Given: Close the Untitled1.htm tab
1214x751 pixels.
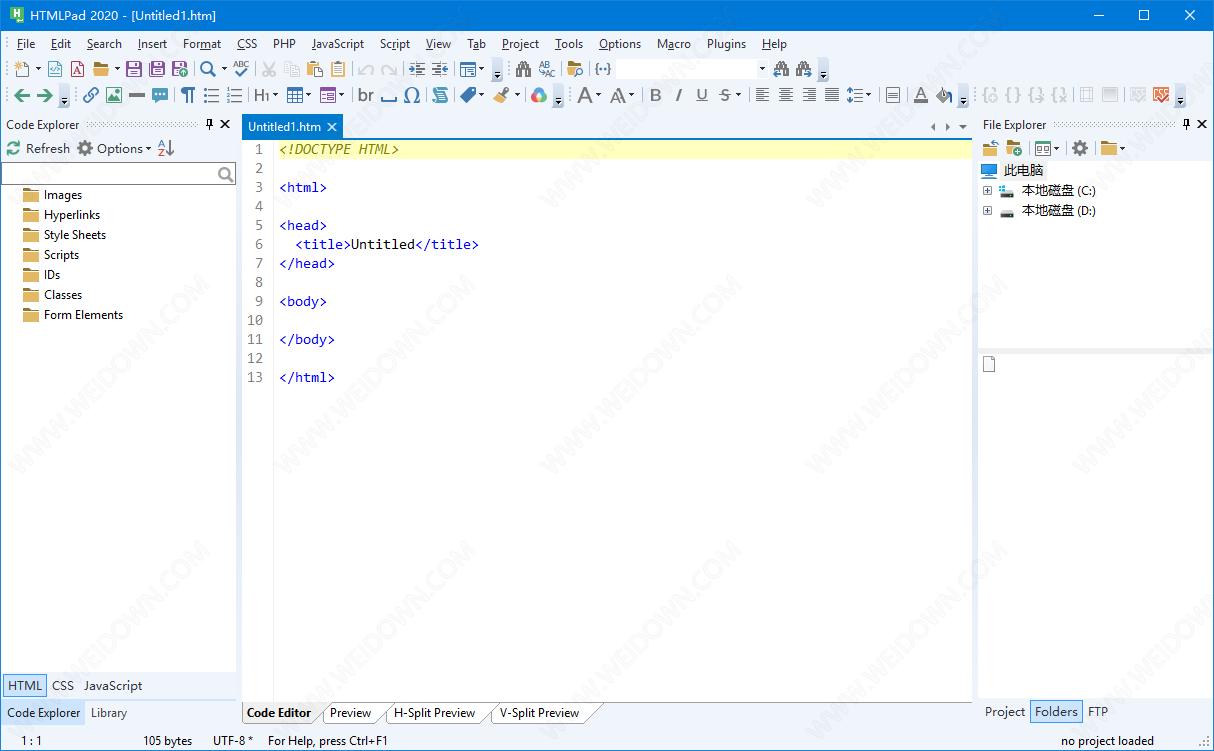Looking at the screenshot, I should click(x=332, y=127).
